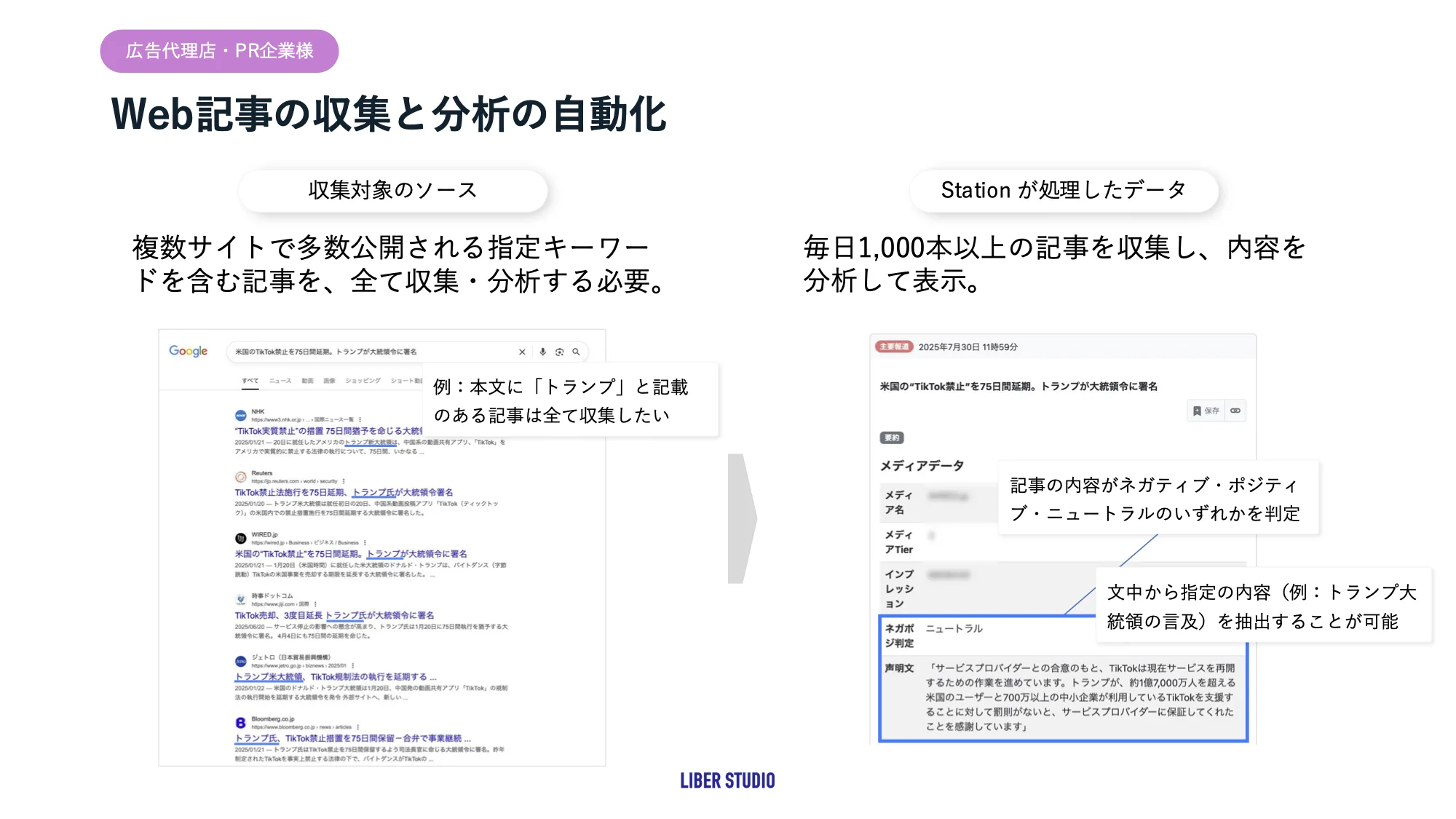Click the Google logo
The height and width of the screenshot is (819, 1456).
(189, 352)
